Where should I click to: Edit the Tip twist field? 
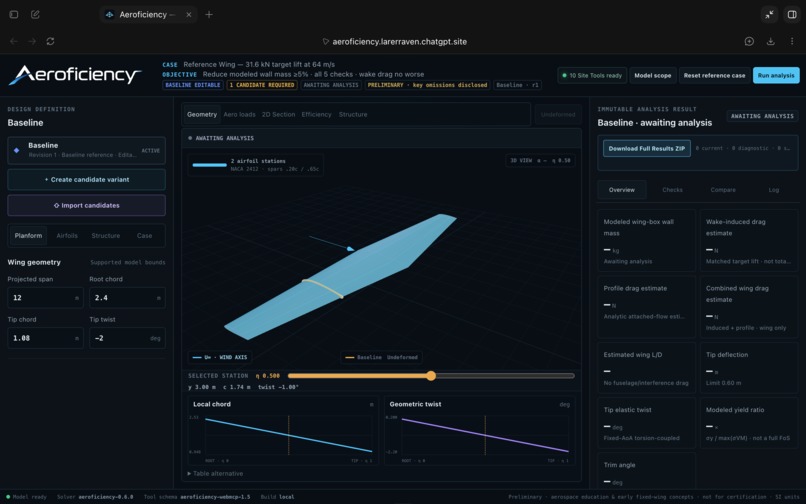[x=127, y=338]
